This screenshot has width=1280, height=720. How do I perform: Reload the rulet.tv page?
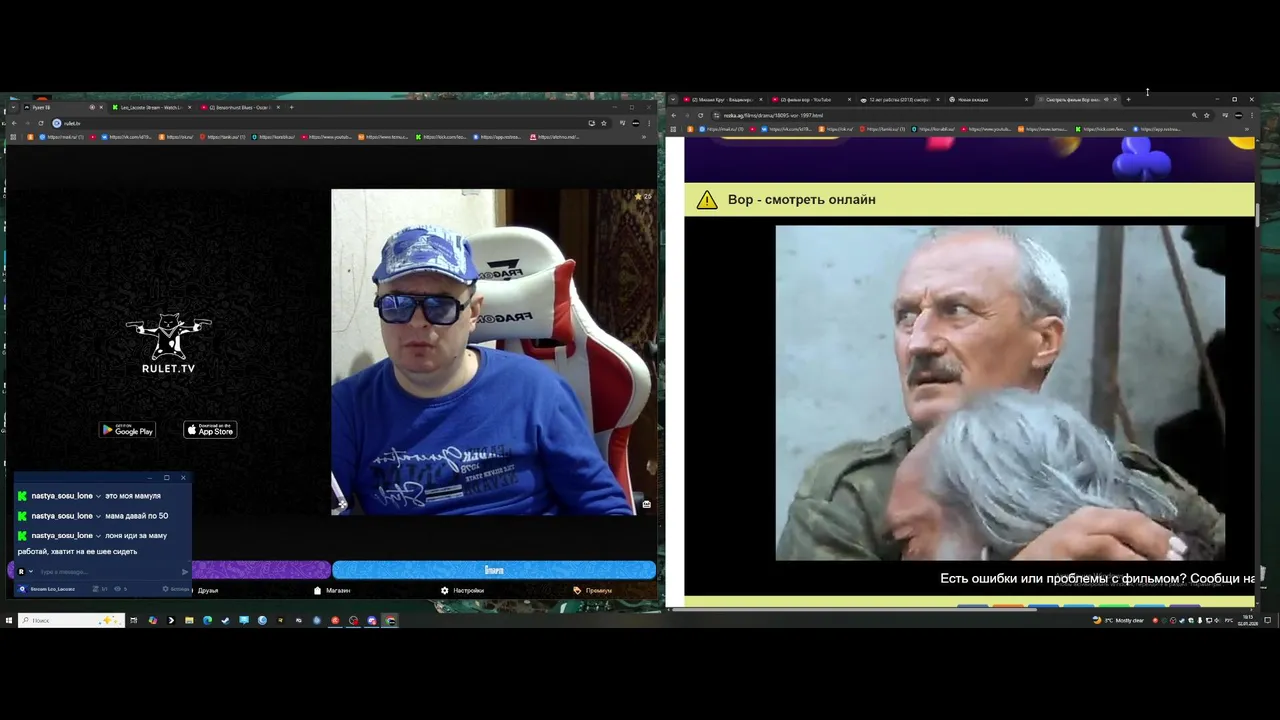(41, 123)
